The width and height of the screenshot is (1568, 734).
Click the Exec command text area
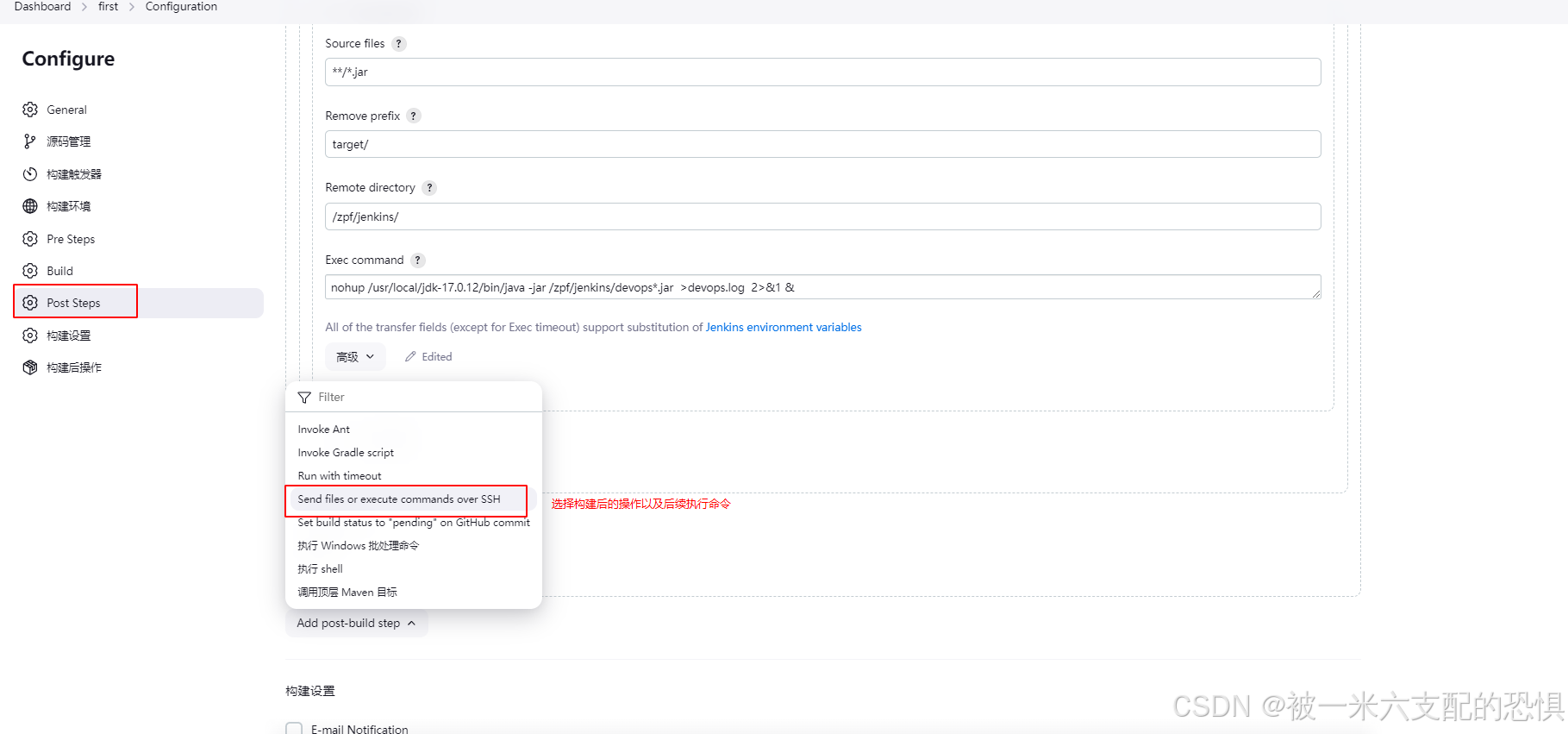(823, 287)
